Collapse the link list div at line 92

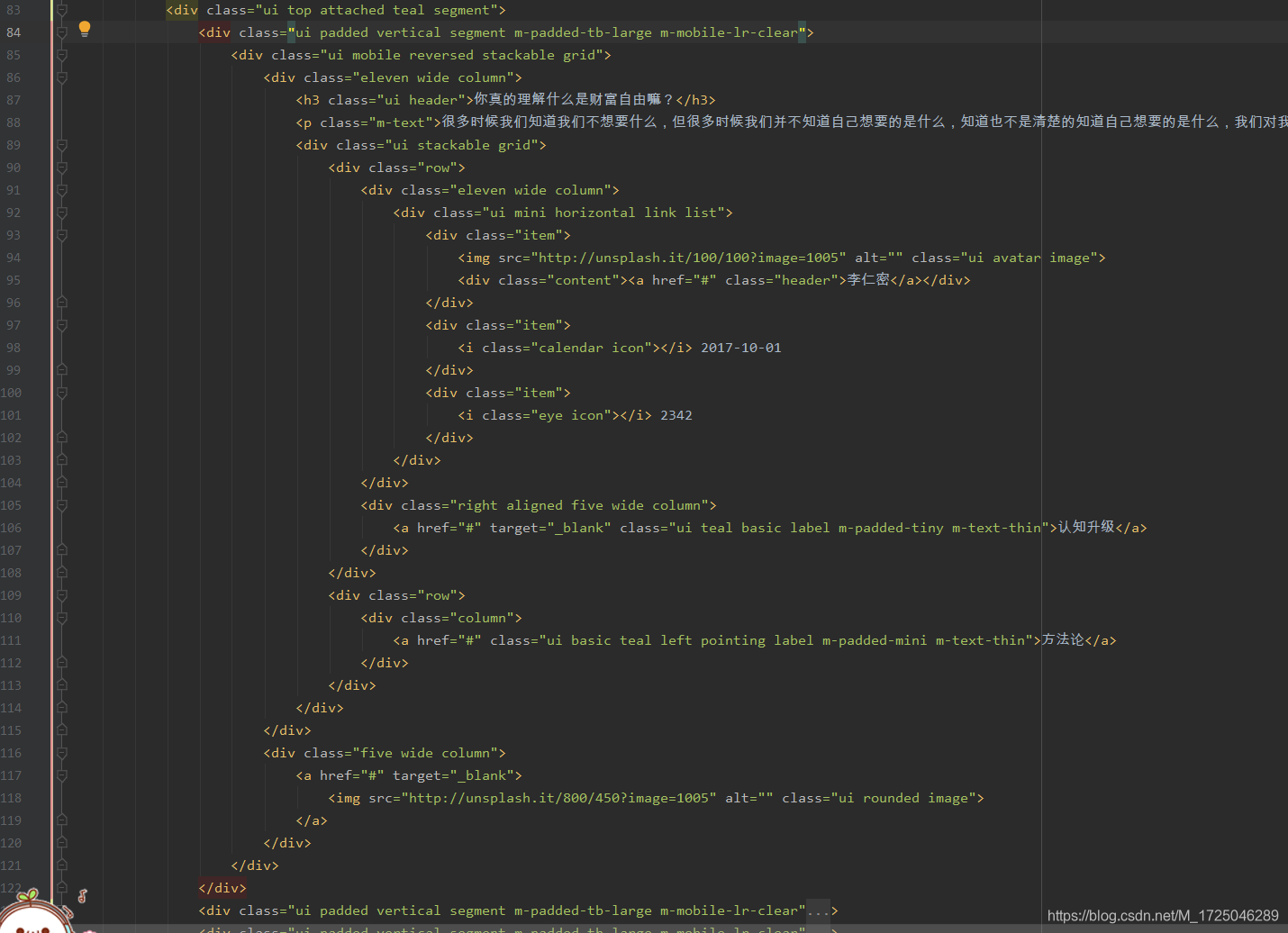pyautogui.click(x=62, y=213)
